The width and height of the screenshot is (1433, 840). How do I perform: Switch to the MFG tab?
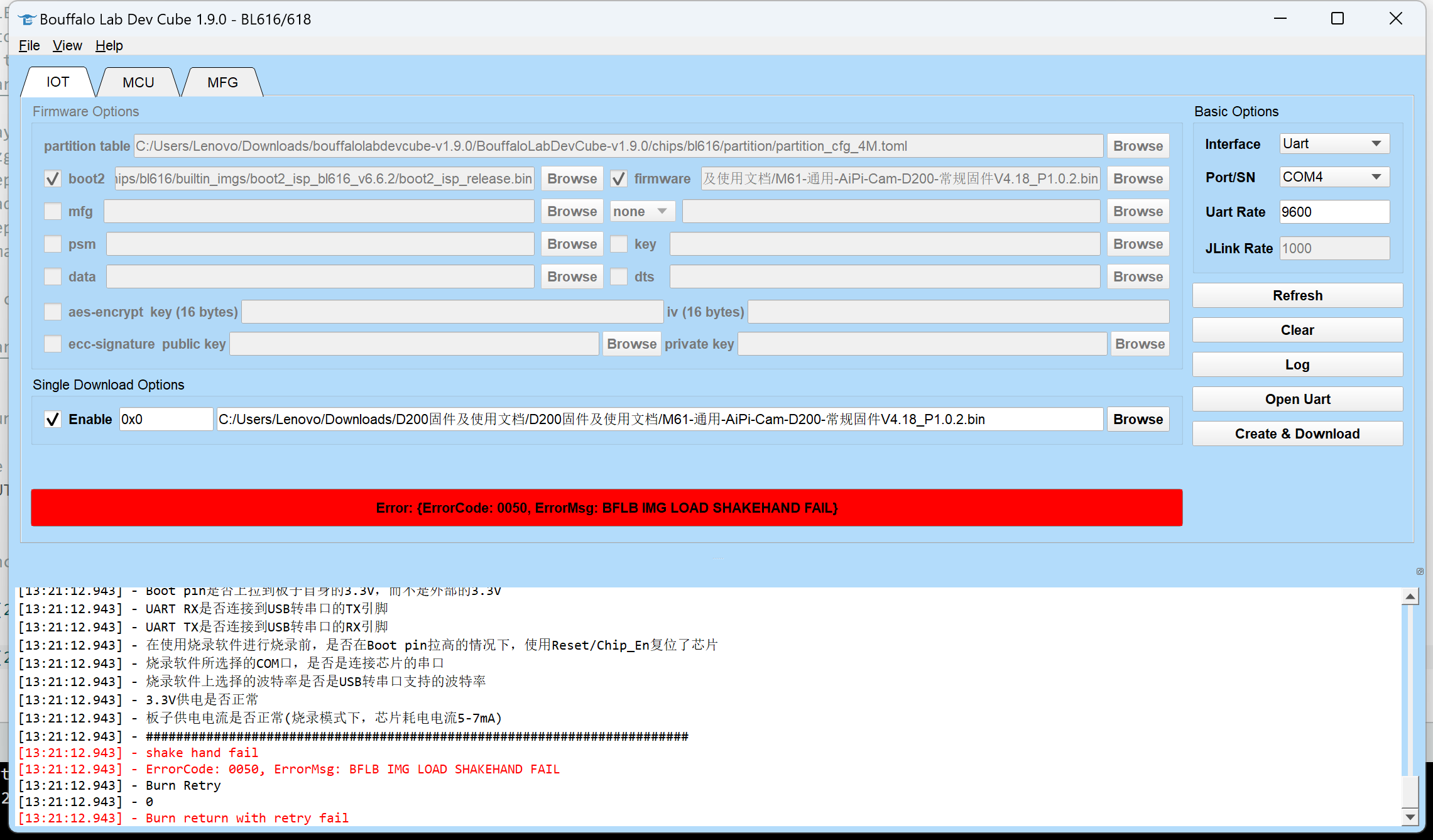[x=222, y=82]
